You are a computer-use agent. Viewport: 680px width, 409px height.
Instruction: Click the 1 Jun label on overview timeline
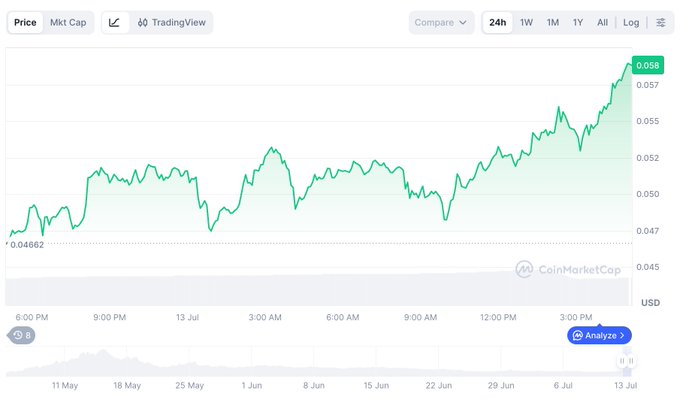click(252, 386)
